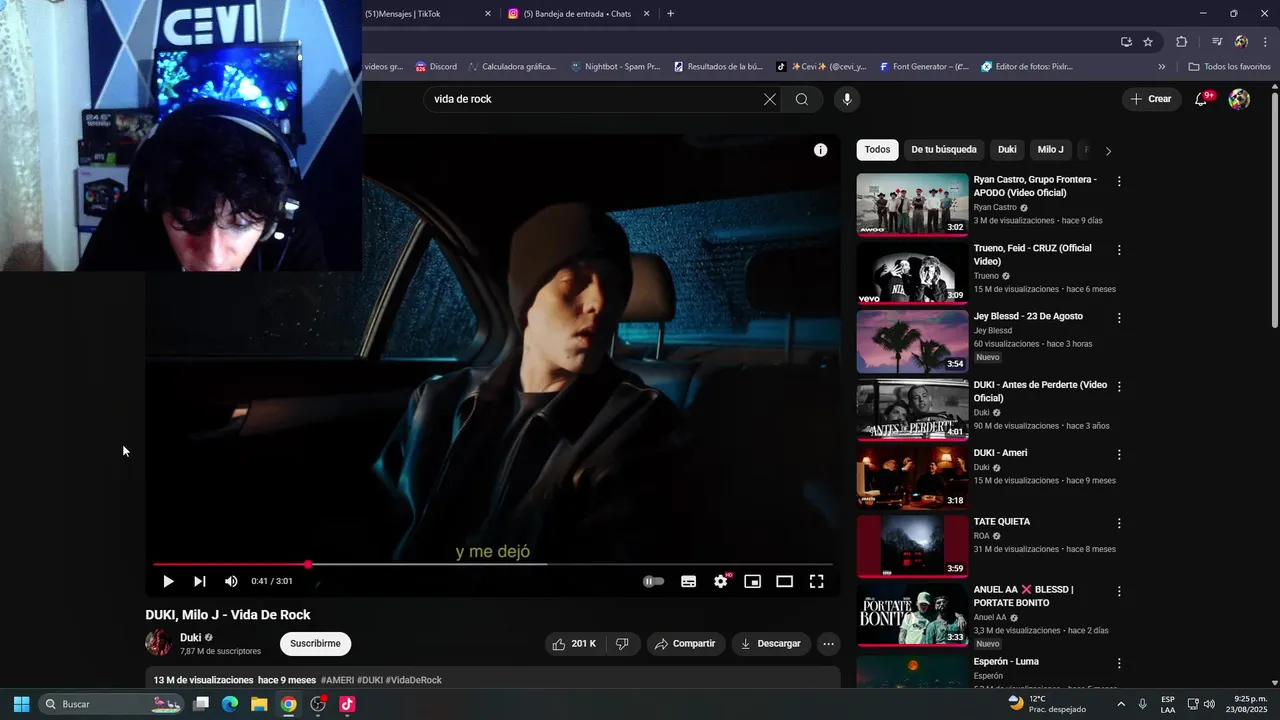Image resolution: width=1280 pixels, height=720 pixels.
Task: Open media controls icon in Chrome
Action: [1217, 42]
